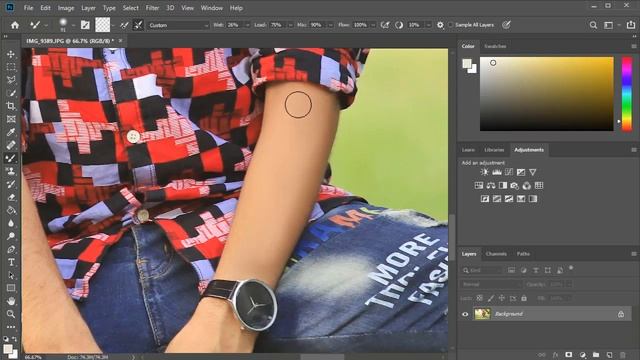Select the Rectangular Marquee tool

tap(11, 67)
